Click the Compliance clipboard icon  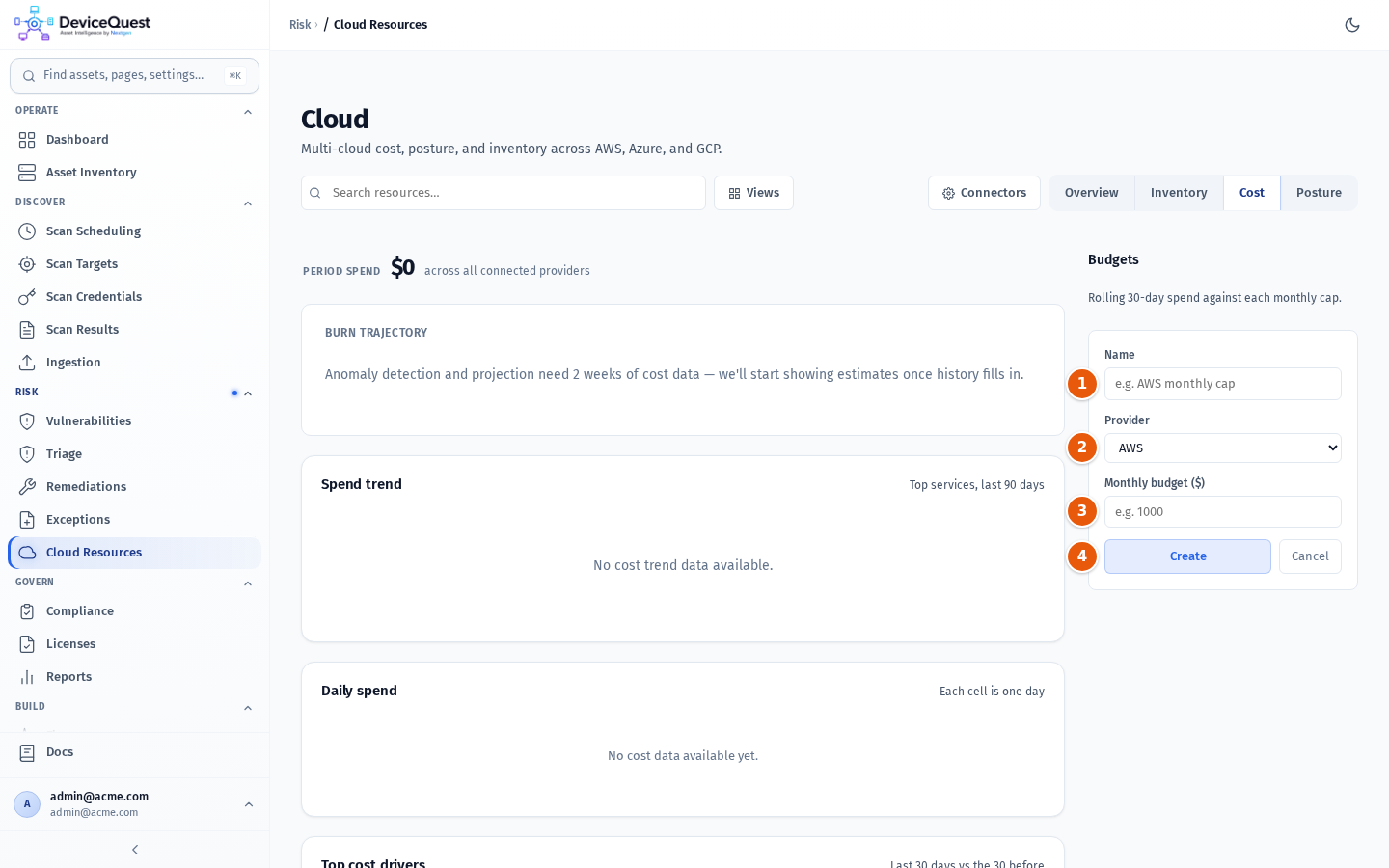(x=27, y=611)
